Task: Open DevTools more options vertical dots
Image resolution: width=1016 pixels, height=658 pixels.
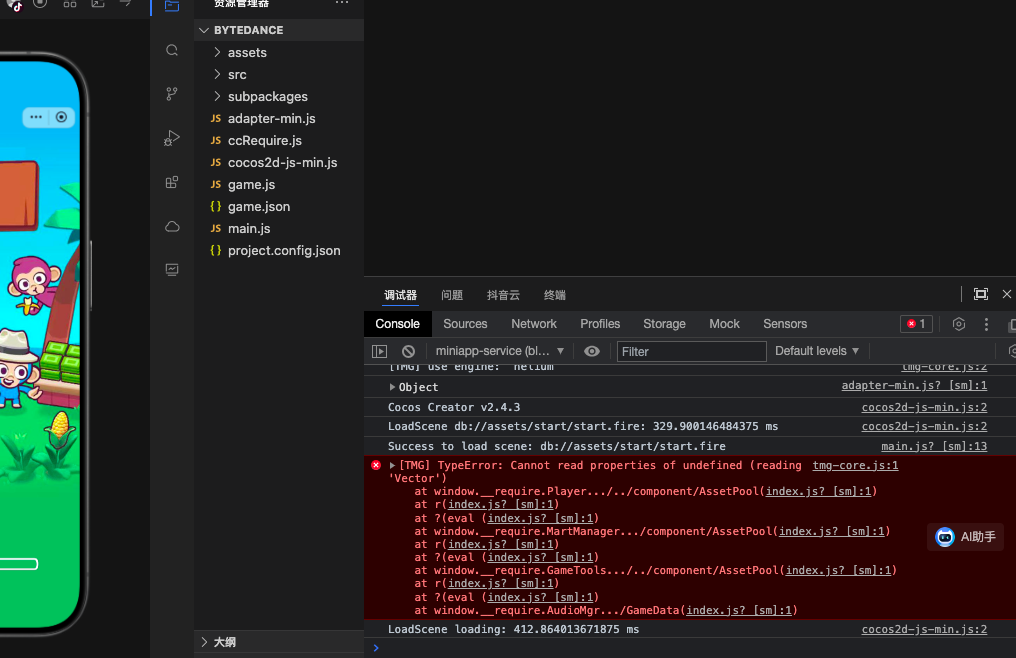Action: click(x=986, y=324)
